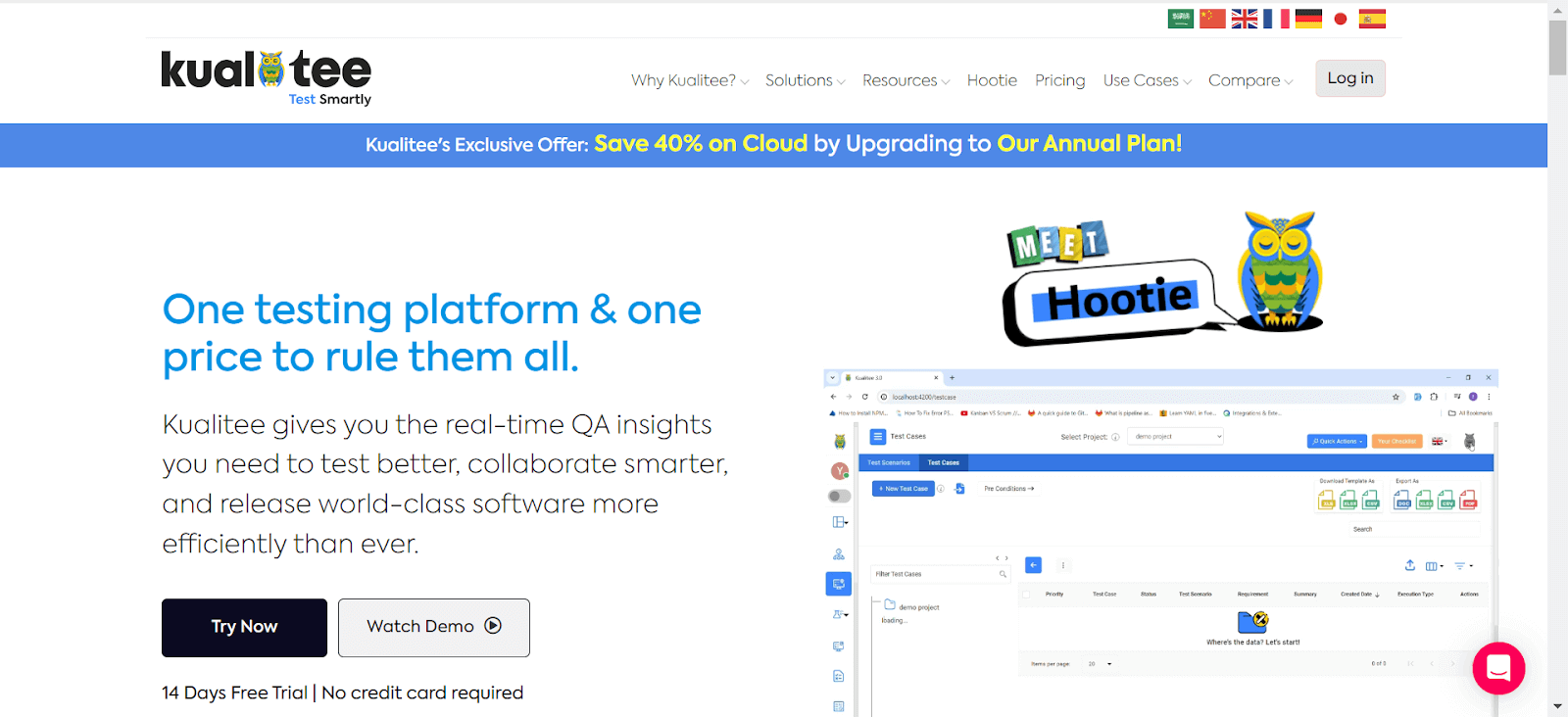
Task: Click Quick Actions in the demo screenshot
Action: point(1338,441)
